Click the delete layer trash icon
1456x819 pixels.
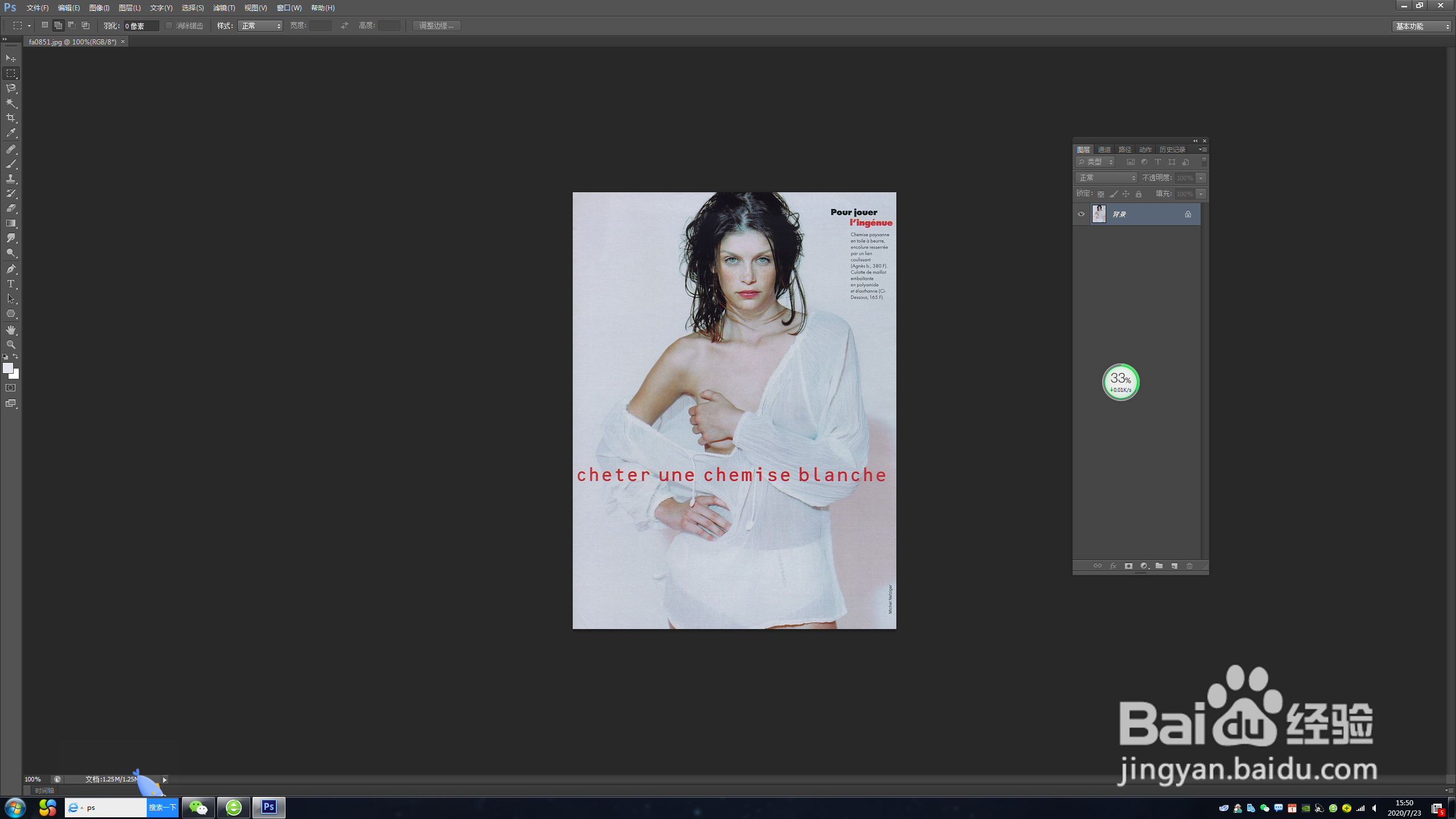pos(1189,566)
